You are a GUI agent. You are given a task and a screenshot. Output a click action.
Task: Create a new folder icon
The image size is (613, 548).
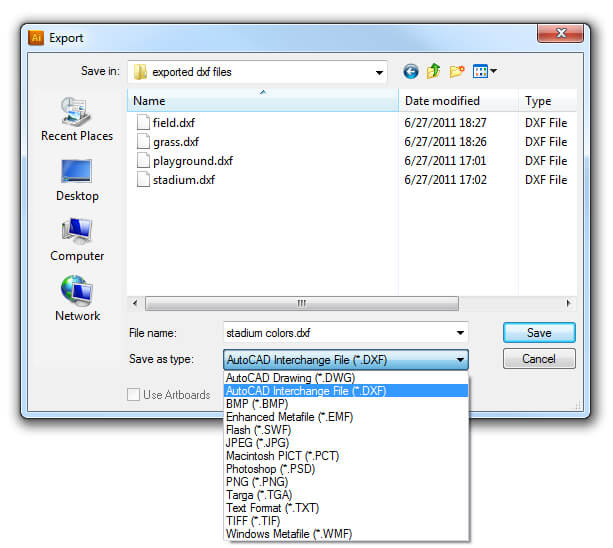pos(456,72)
